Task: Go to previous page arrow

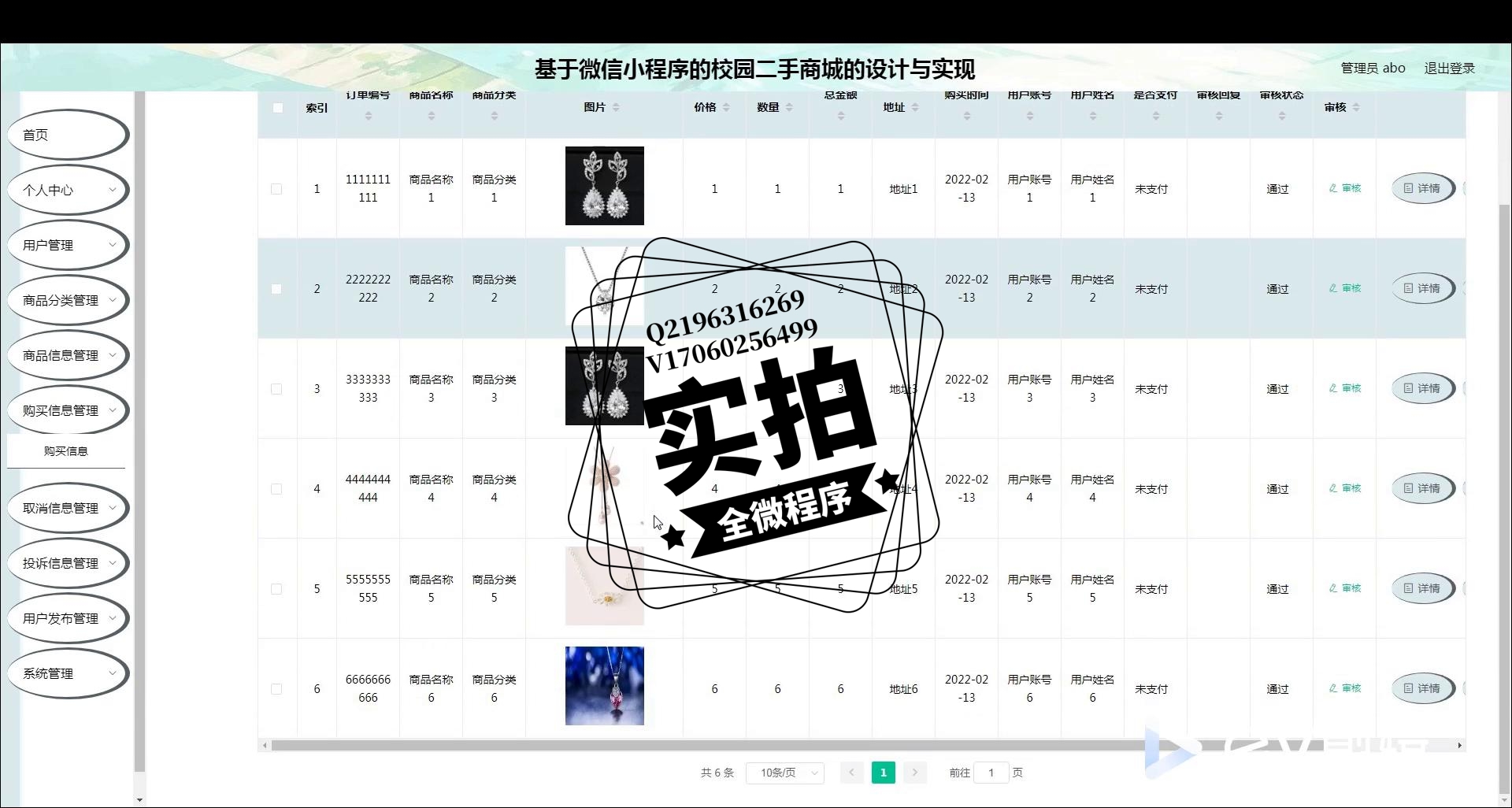Action: click(851, 773)
